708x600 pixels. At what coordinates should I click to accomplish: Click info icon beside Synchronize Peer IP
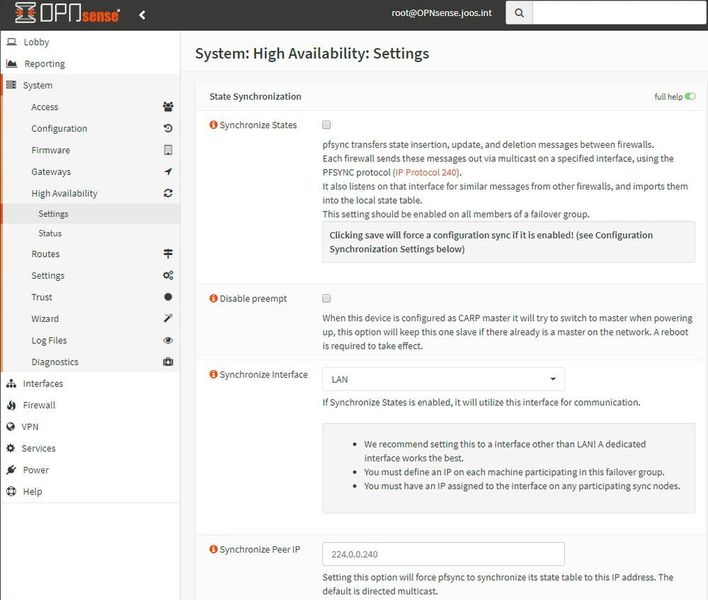[x=214, y=549]
